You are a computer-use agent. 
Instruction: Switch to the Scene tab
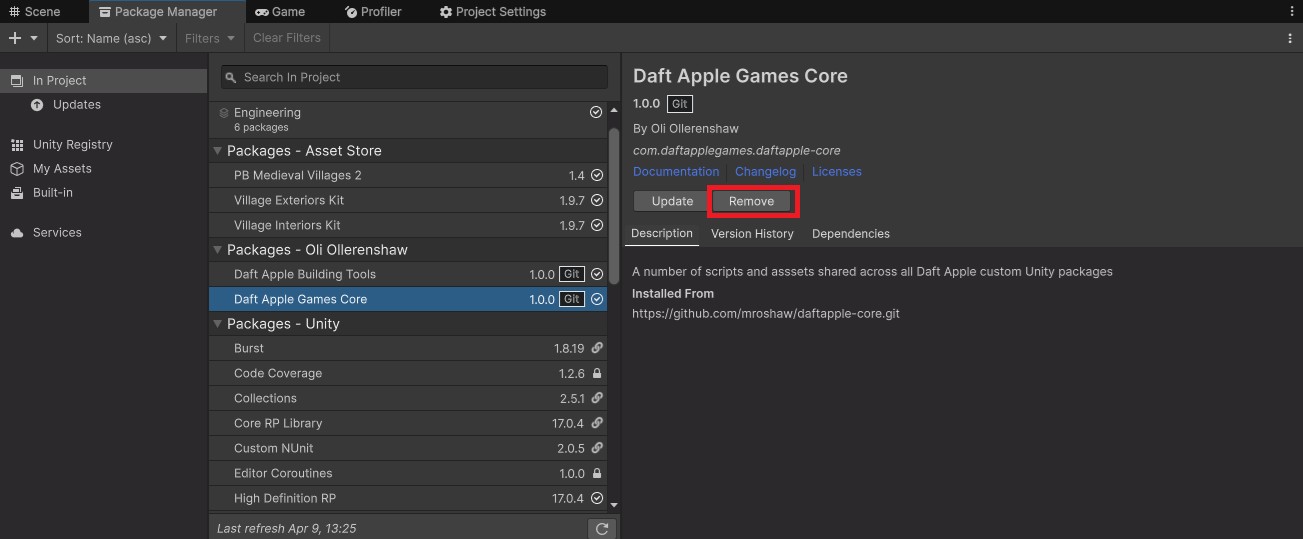pos(35,12)
